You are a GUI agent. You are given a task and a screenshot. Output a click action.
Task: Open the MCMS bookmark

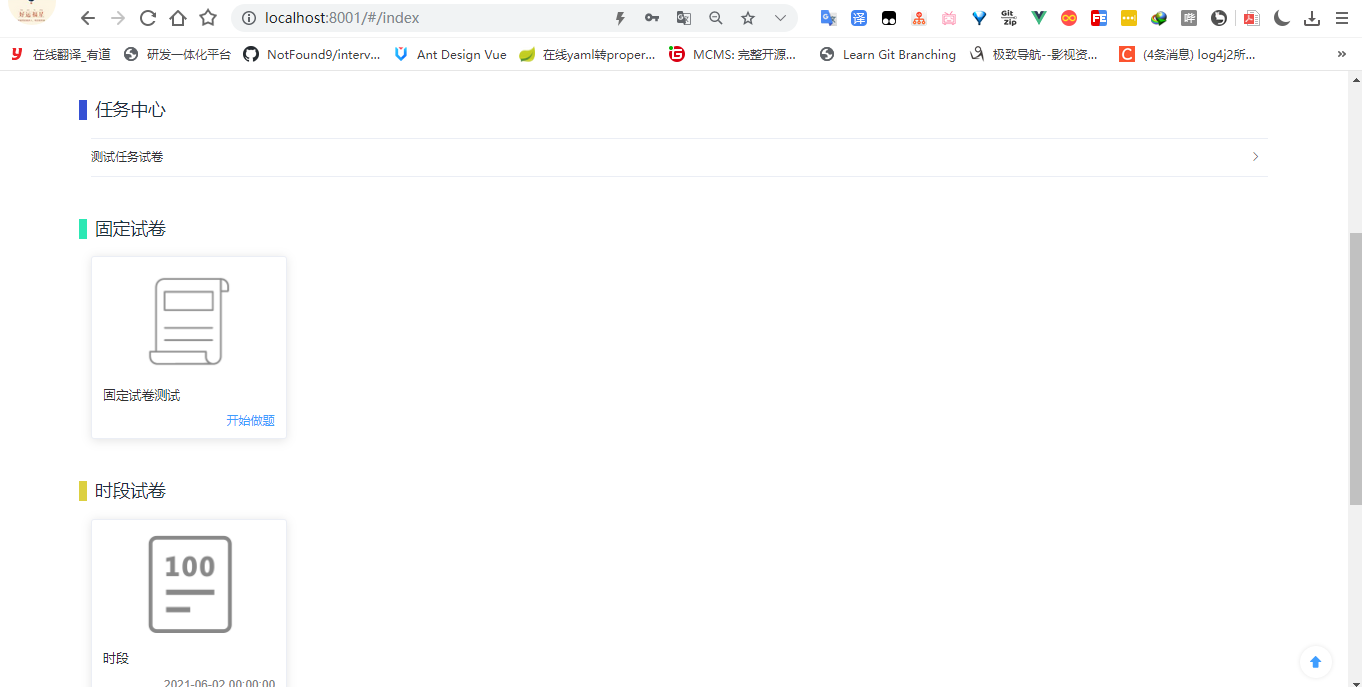click(733, 55)
